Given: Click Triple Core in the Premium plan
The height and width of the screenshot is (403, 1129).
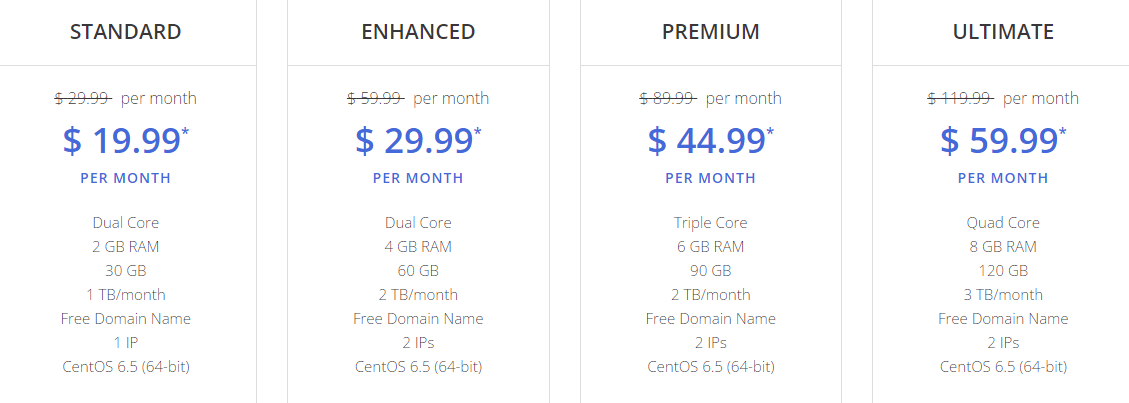Looking at the screenshot, I should [711, 223].
